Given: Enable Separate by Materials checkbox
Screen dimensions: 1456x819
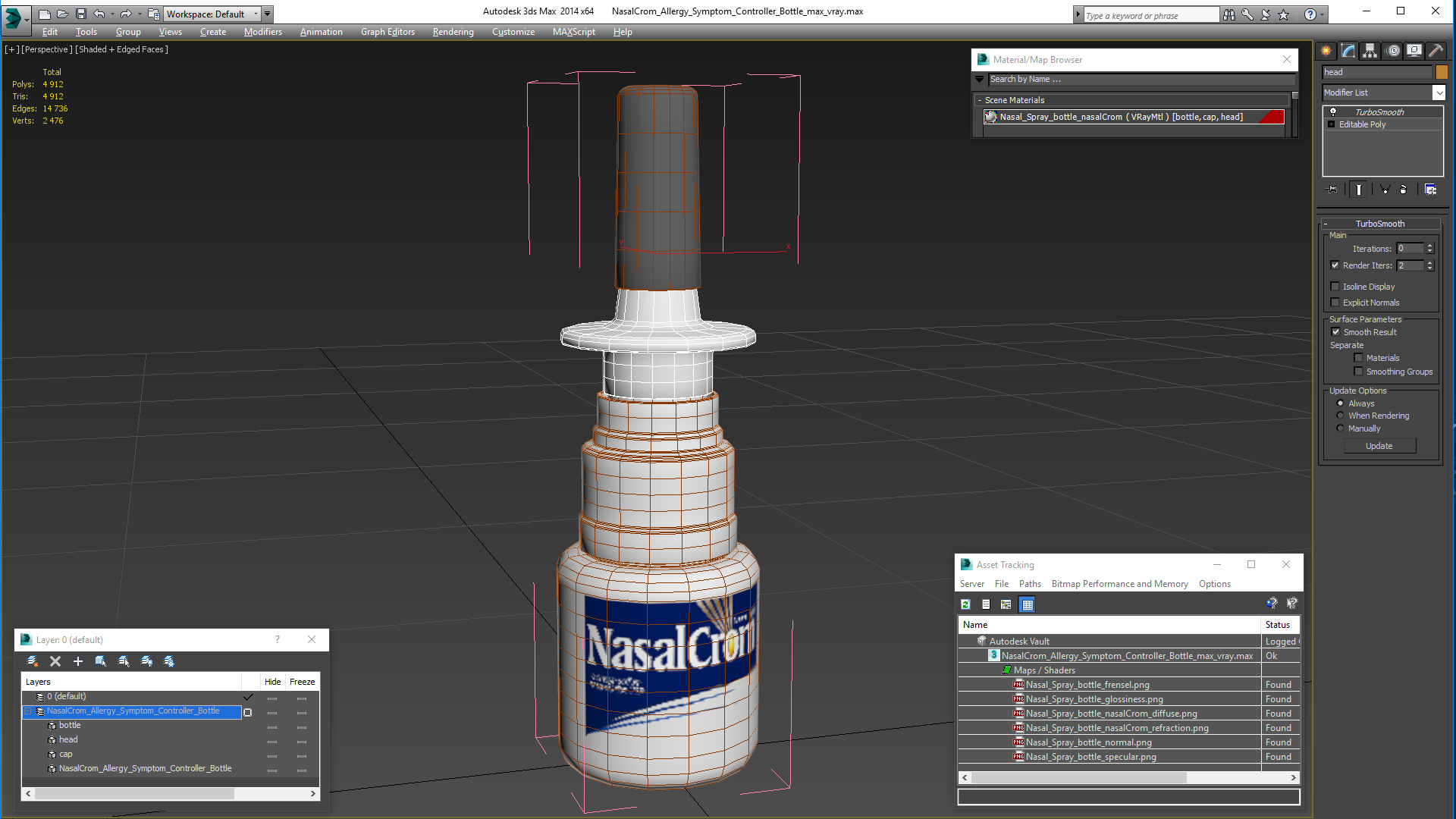Looking at the screenshot, I should click(x=1358, y=358).
